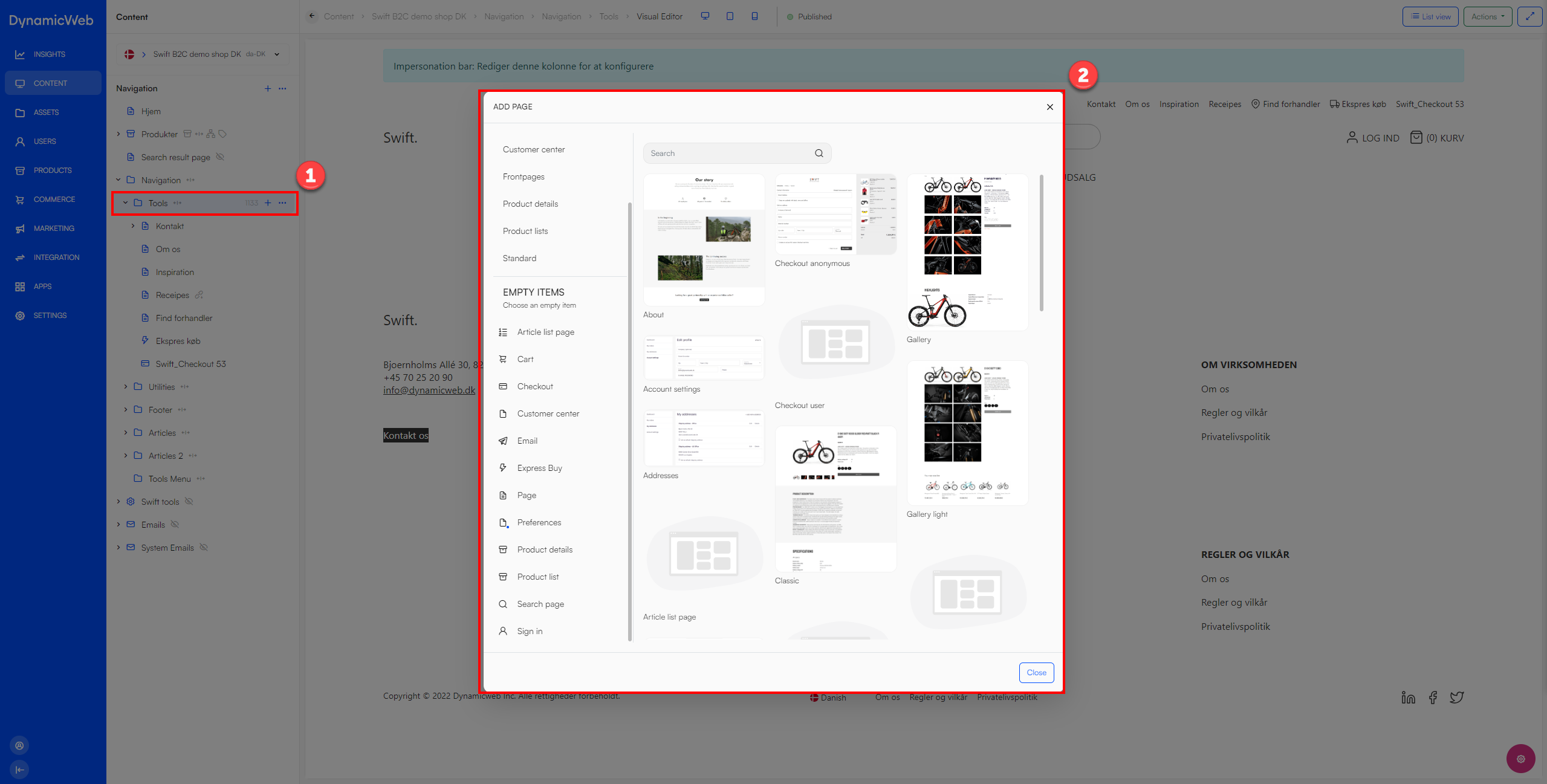Image resolution: width=1547 pixels, height=784 pixels.
Task: Toggle hidden-eye icon next to System Emails
Action: (204, 548)
